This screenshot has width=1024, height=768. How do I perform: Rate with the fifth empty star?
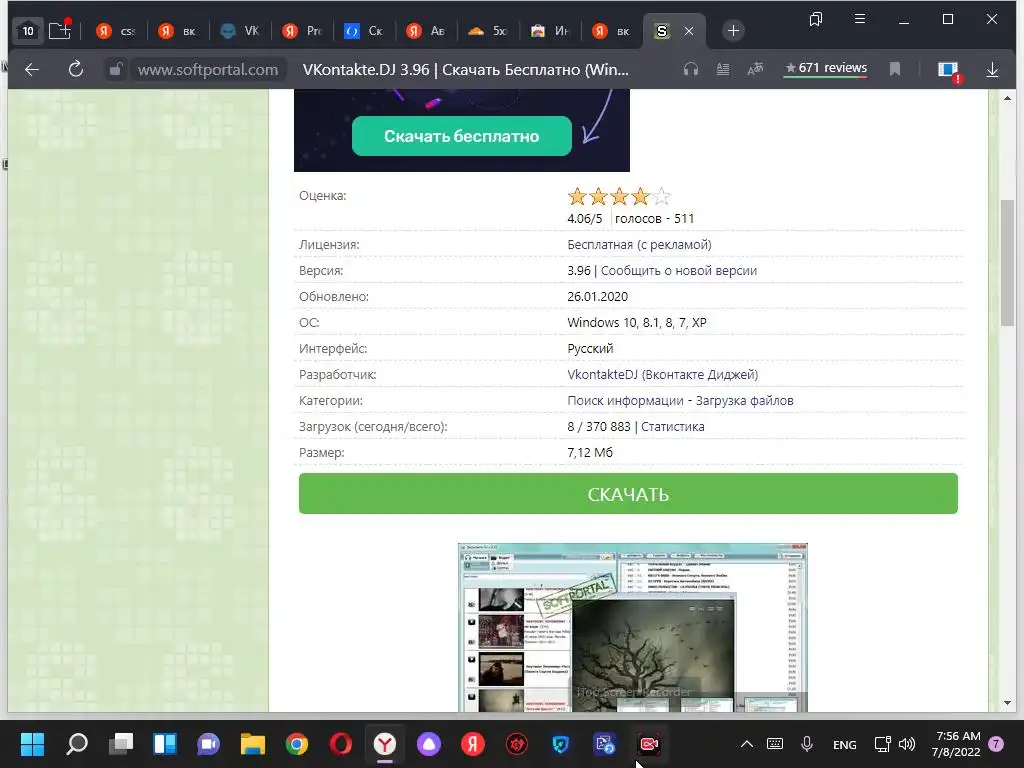[x=662, y=196]
